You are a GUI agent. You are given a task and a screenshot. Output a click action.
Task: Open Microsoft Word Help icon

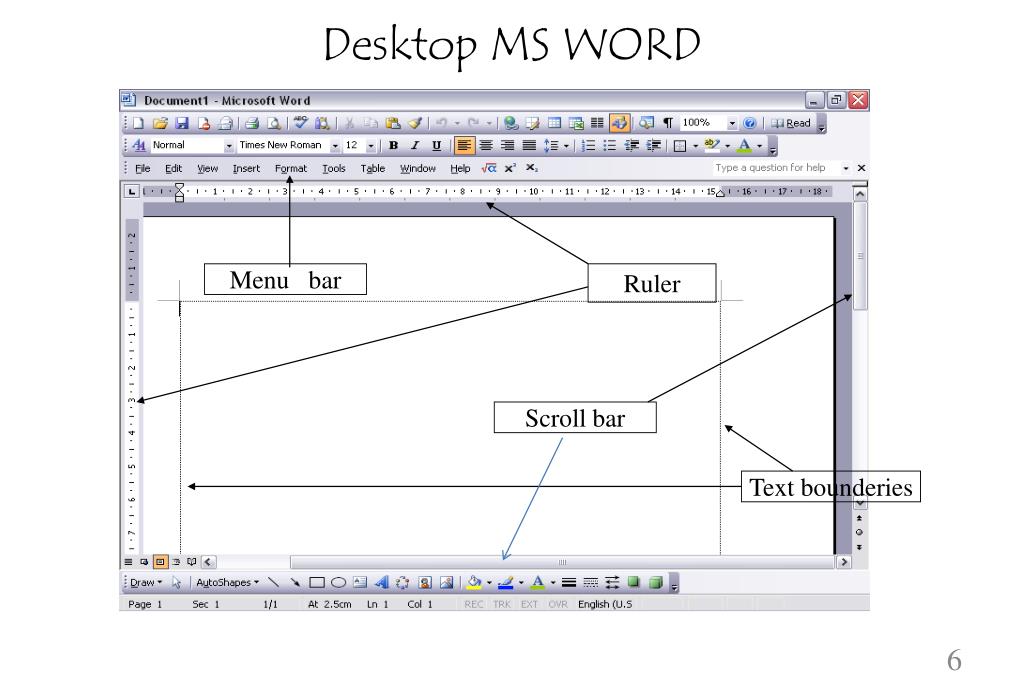tap(750, 123)
